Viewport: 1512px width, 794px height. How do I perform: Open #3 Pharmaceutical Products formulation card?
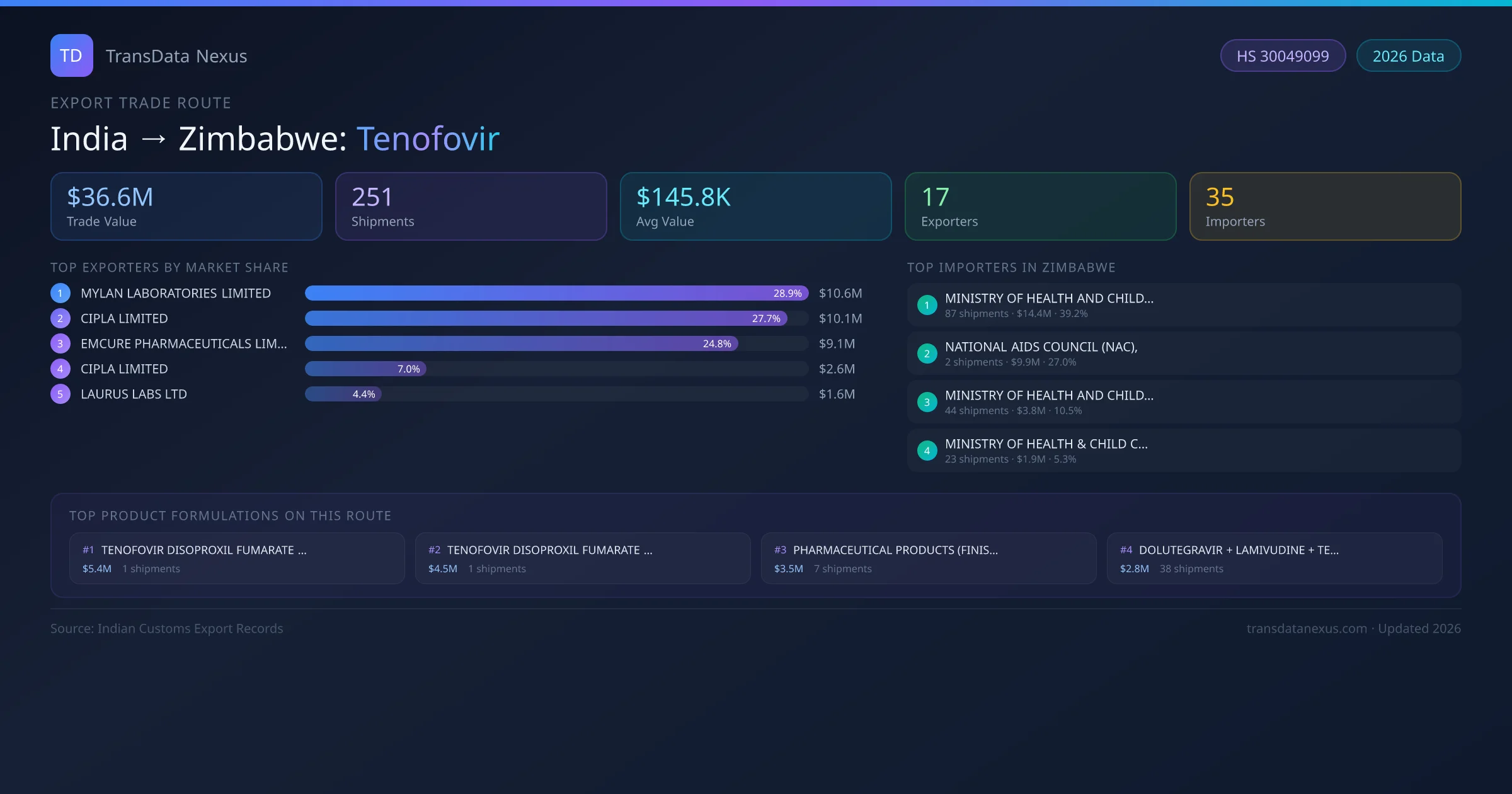click(928, 558)
